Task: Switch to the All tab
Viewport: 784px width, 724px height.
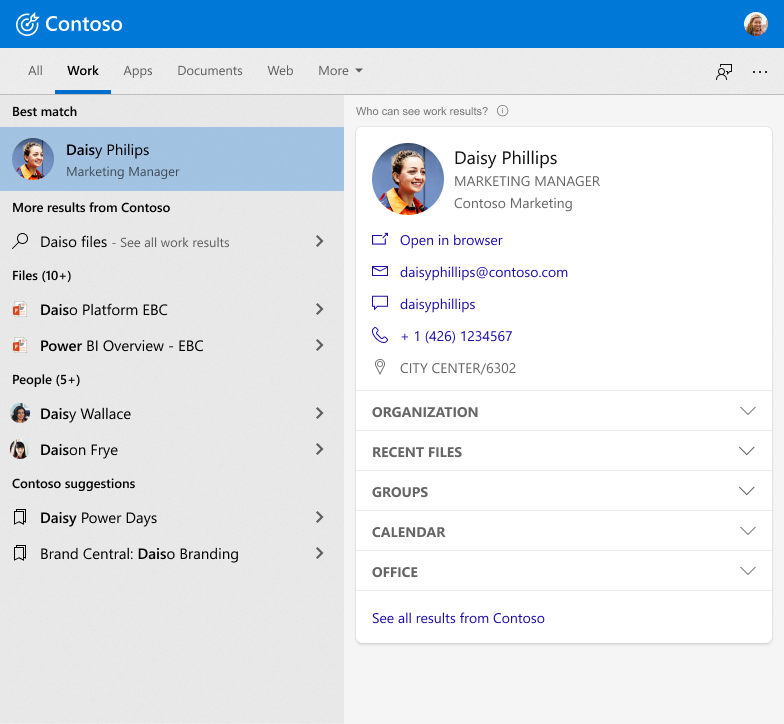Action: pos(35,70)
